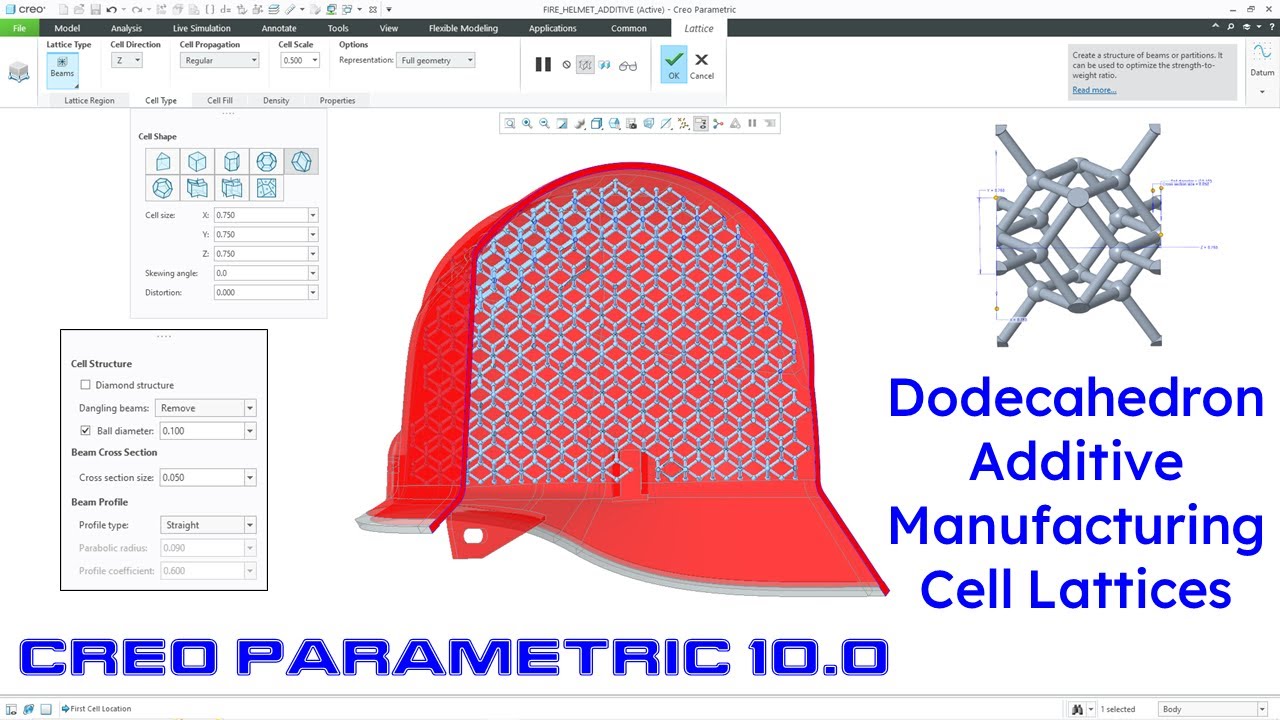Open the Saved Orientations icon

[614, 124]
